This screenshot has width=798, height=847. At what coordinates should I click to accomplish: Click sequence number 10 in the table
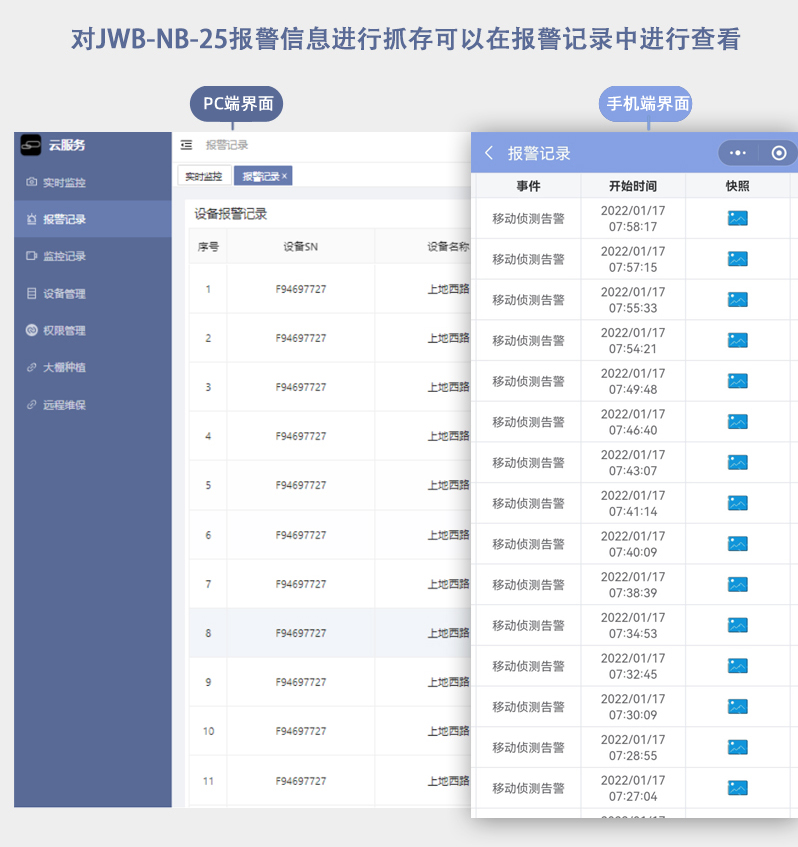pyautogui.click(x=209, y=731)
